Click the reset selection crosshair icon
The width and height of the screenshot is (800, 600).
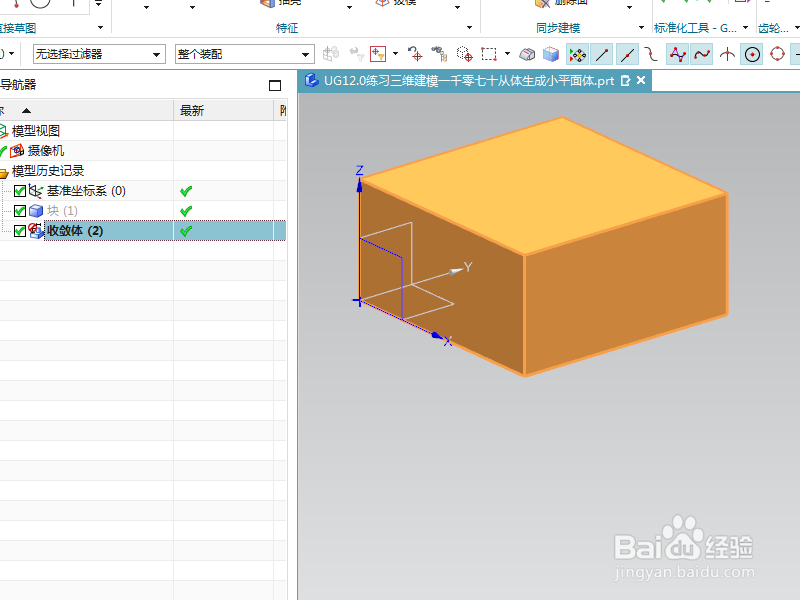pyautogui.click(x=415, y=54)
